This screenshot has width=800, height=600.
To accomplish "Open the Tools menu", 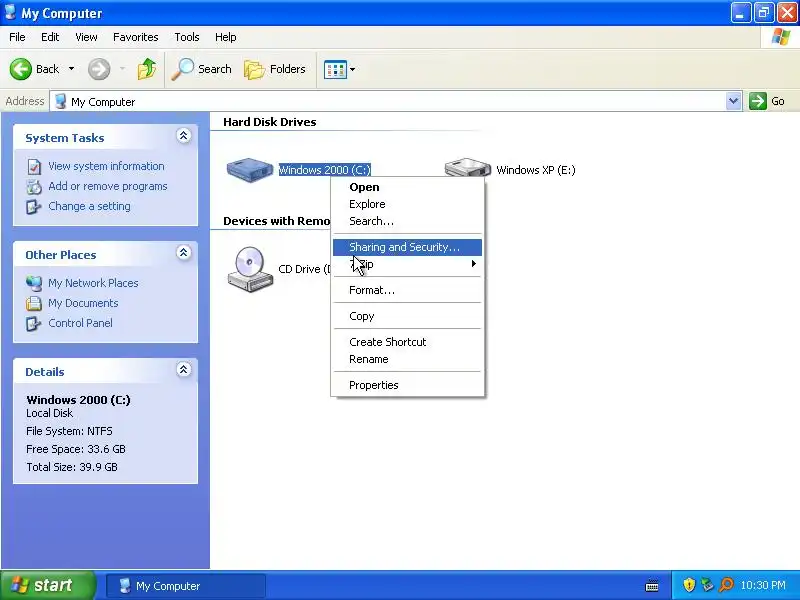I will 187,37.
